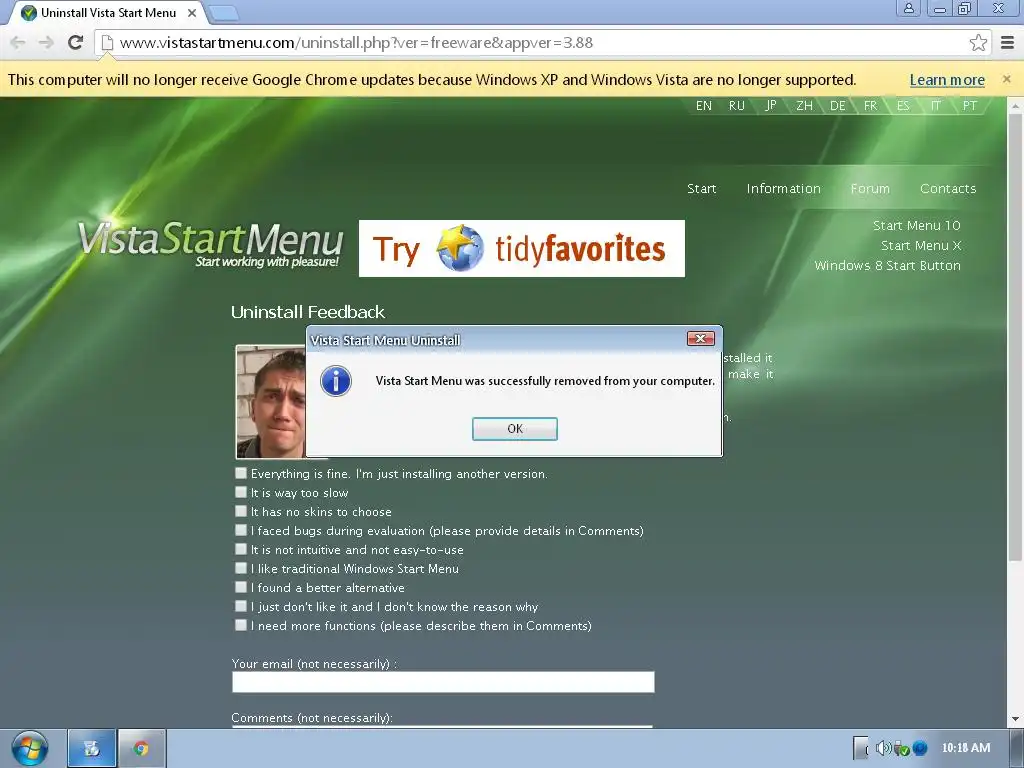The image size is (1024, 768).
Task: Open the Chrome taskbar icon
Action: (x=141, y=748)
